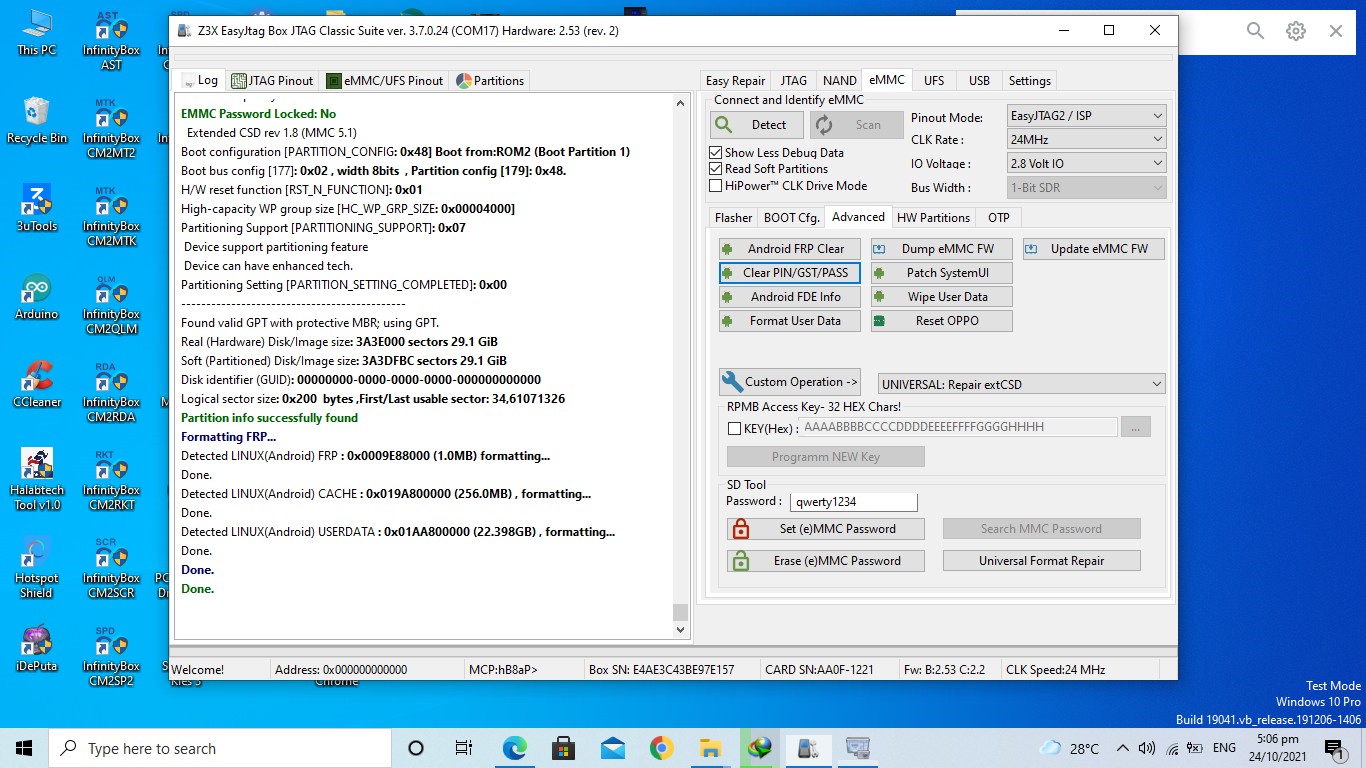The height and width of the screenshot is (768, 1366).
Task: Open the eMMC/UFS Pinout tab
Action: [385, 81]
